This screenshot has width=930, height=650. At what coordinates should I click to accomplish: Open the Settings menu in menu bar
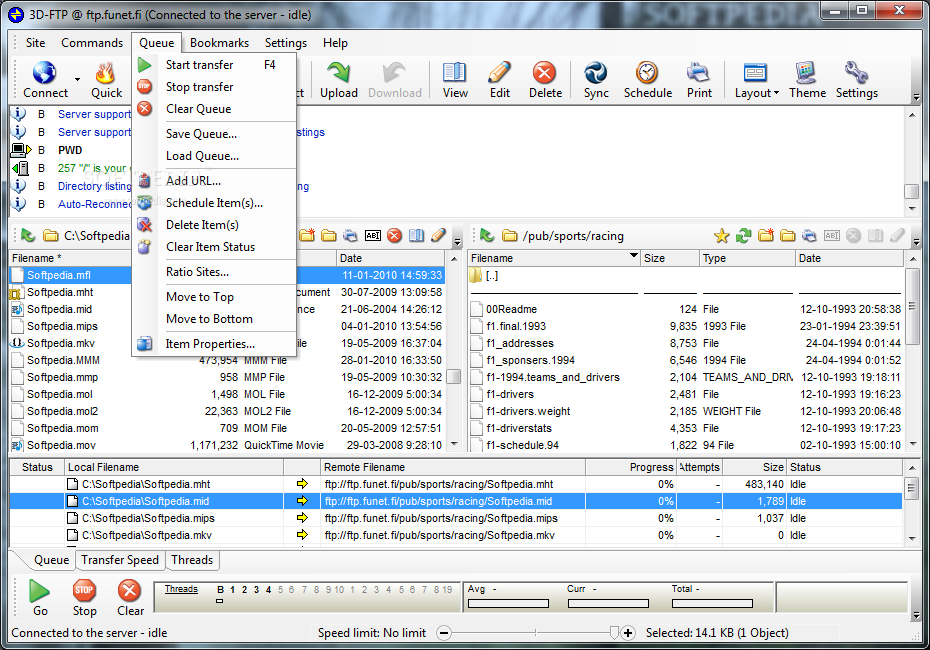pos(286,43)
